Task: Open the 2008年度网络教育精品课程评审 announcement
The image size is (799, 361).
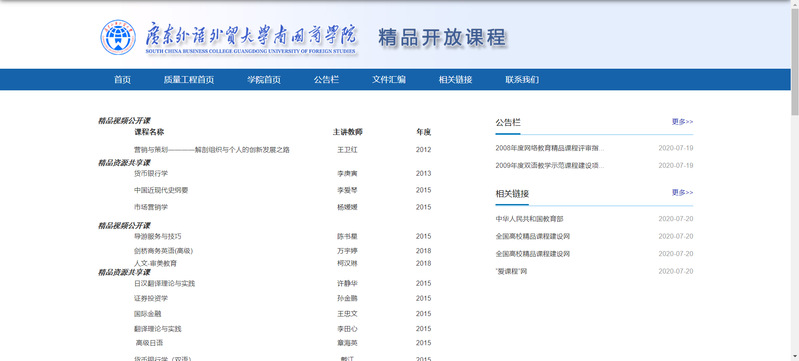Action: coord(550,148)
